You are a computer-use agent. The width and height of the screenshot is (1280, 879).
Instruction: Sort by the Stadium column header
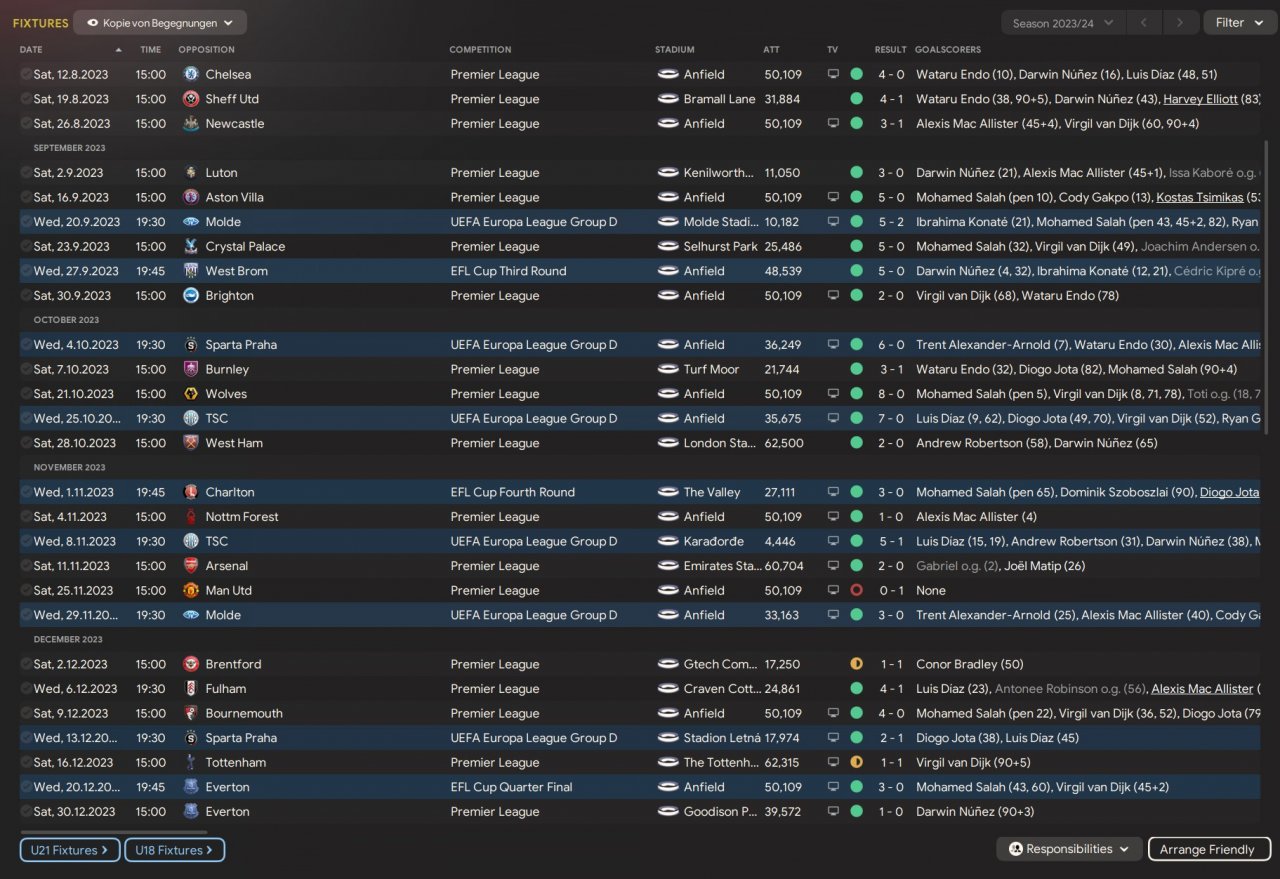674,49
